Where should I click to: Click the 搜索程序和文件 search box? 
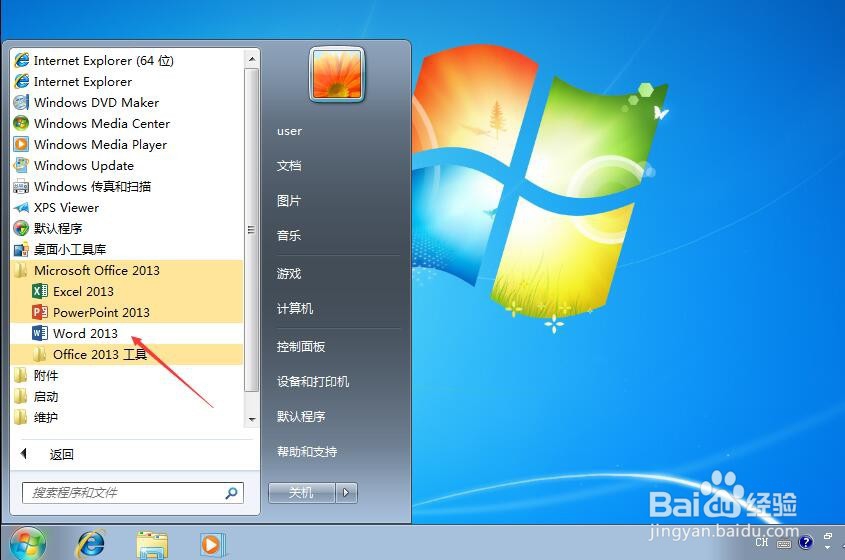pyautogui.click(x=133, y=493)
